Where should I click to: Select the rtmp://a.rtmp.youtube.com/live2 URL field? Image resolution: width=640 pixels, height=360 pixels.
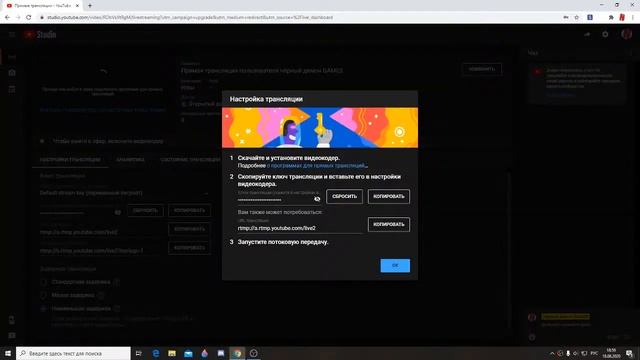(x=300, y=228)
